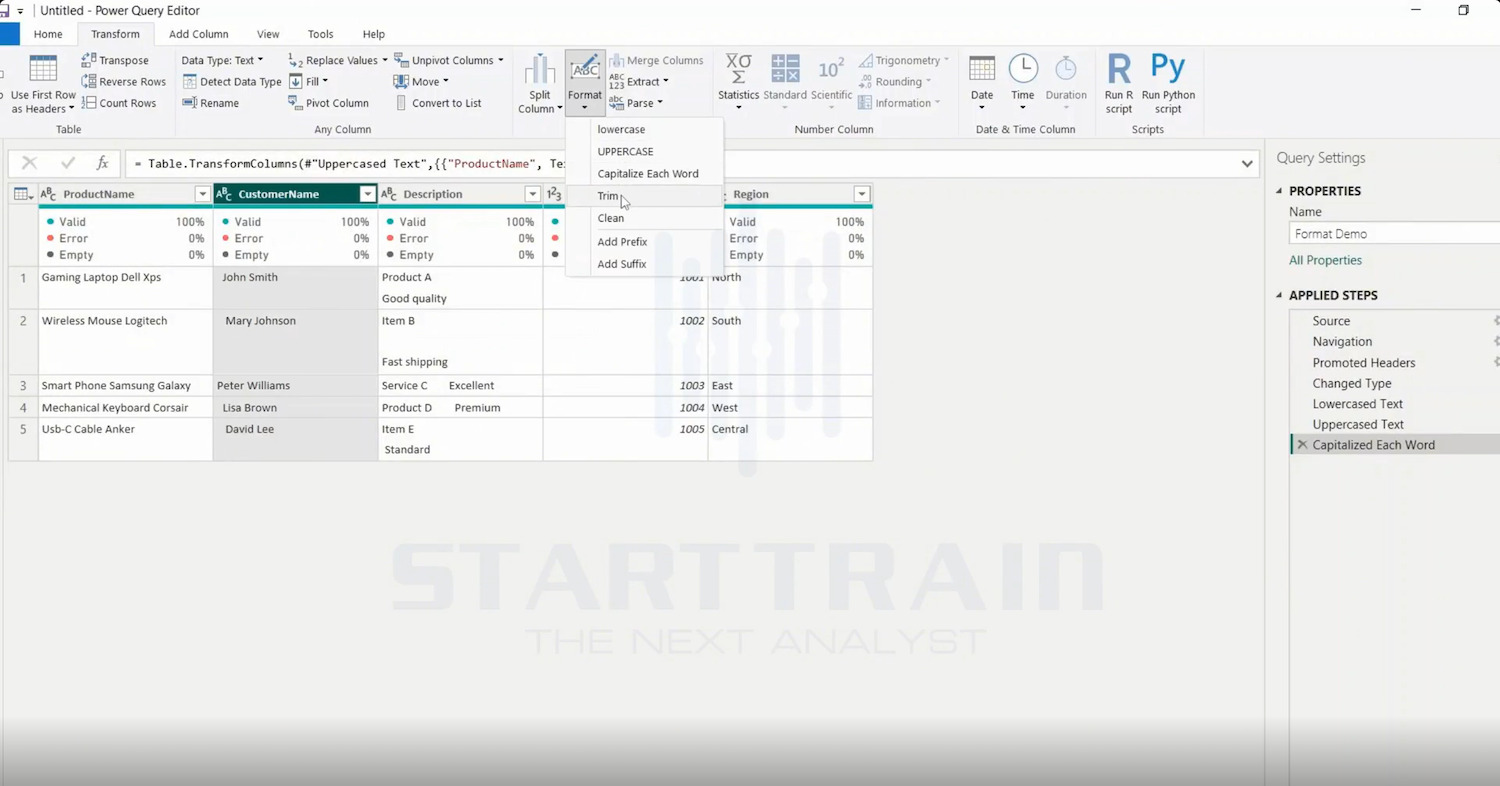
Task: Open the All Properties link
Action: pyautogui.click(x=1325, y=260)
